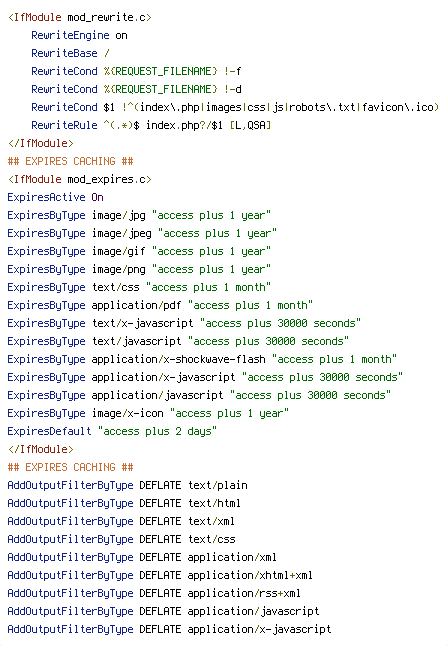Click the RewriteEngine on directive

tap(79, 35)
